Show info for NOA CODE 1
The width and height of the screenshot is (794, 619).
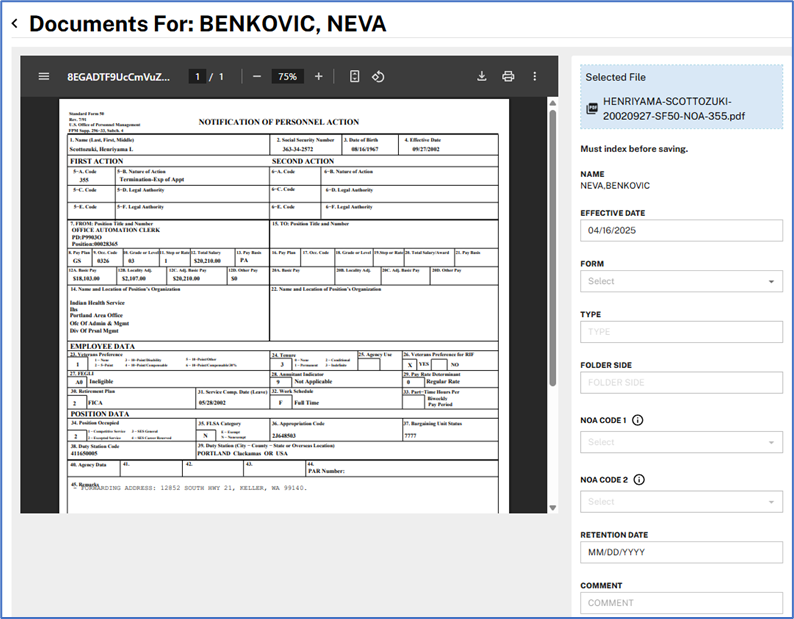(x=638, y=420)
